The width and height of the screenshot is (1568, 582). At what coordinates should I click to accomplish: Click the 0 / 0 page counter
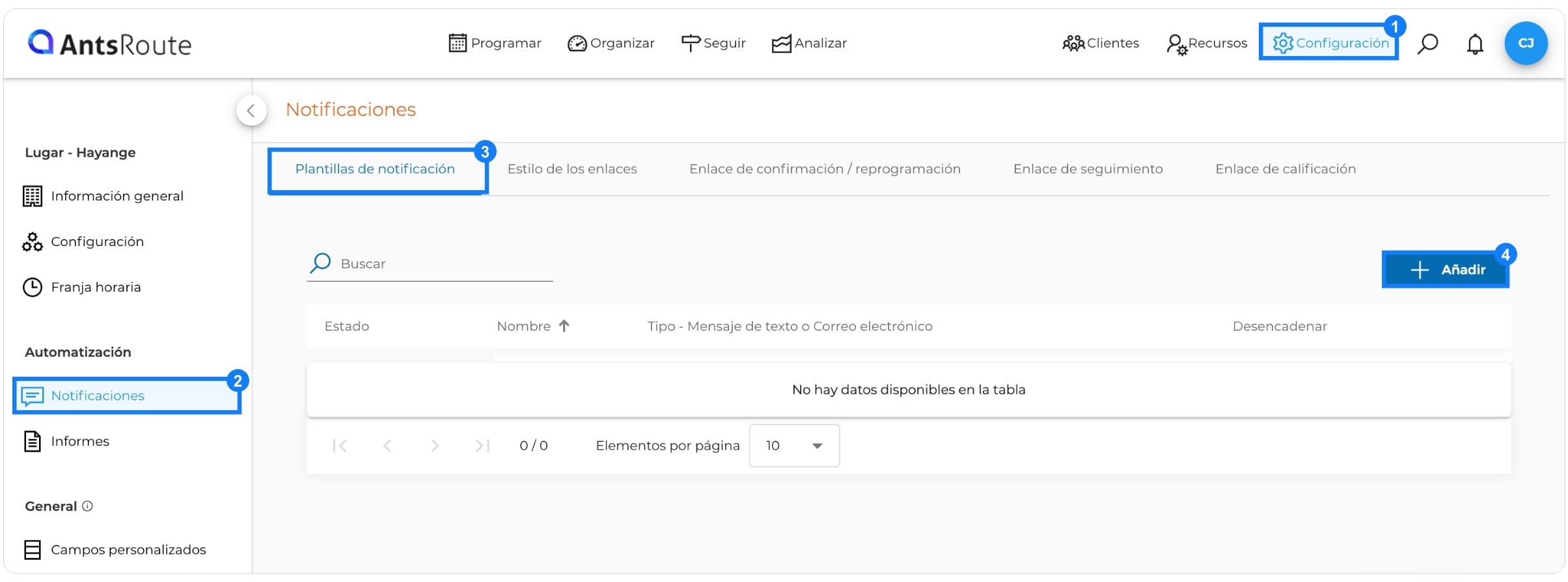click(x=534, y=446)
